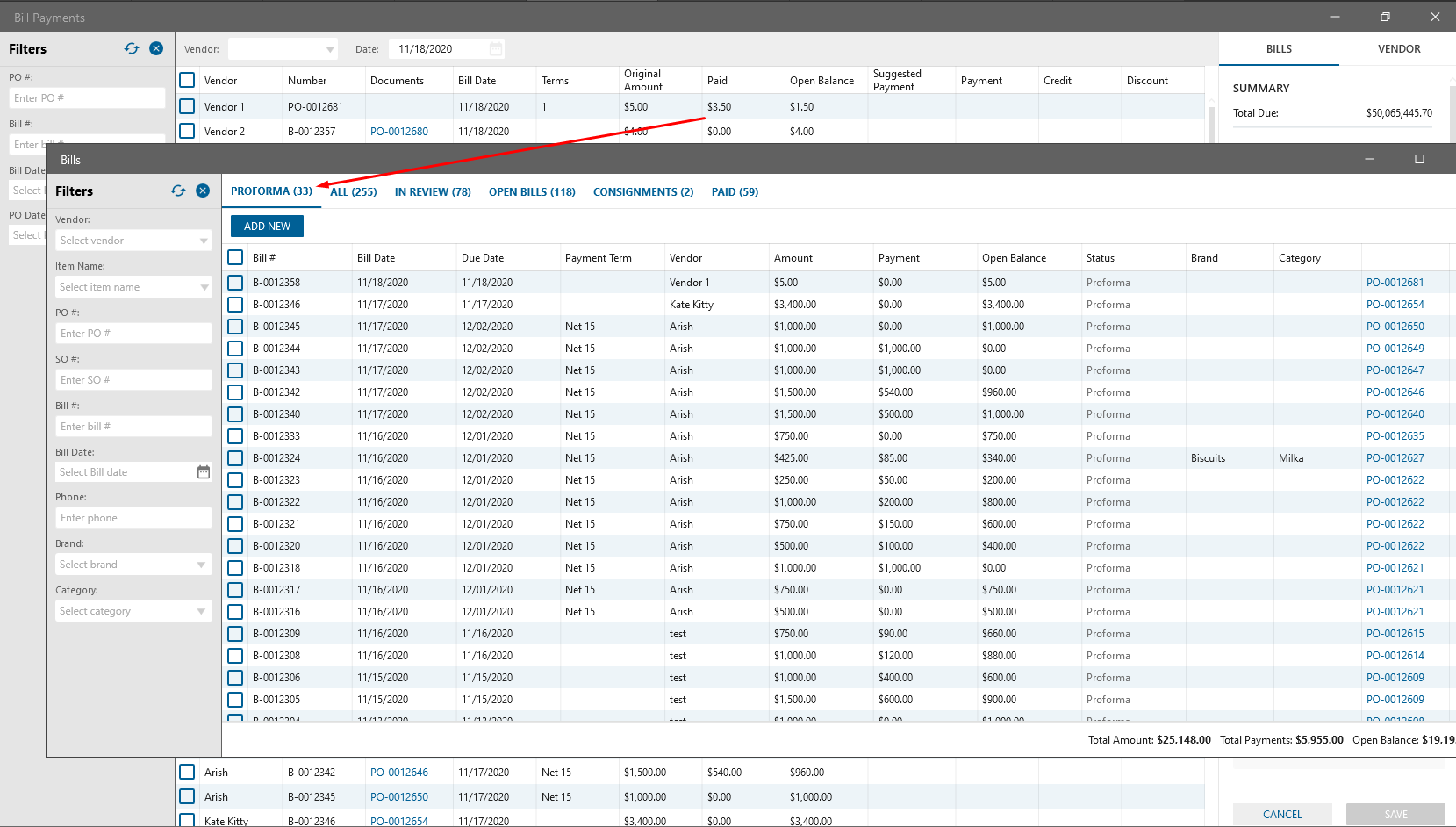Click the ADD NEW button
1456x827 pixels.
(267, 226)
